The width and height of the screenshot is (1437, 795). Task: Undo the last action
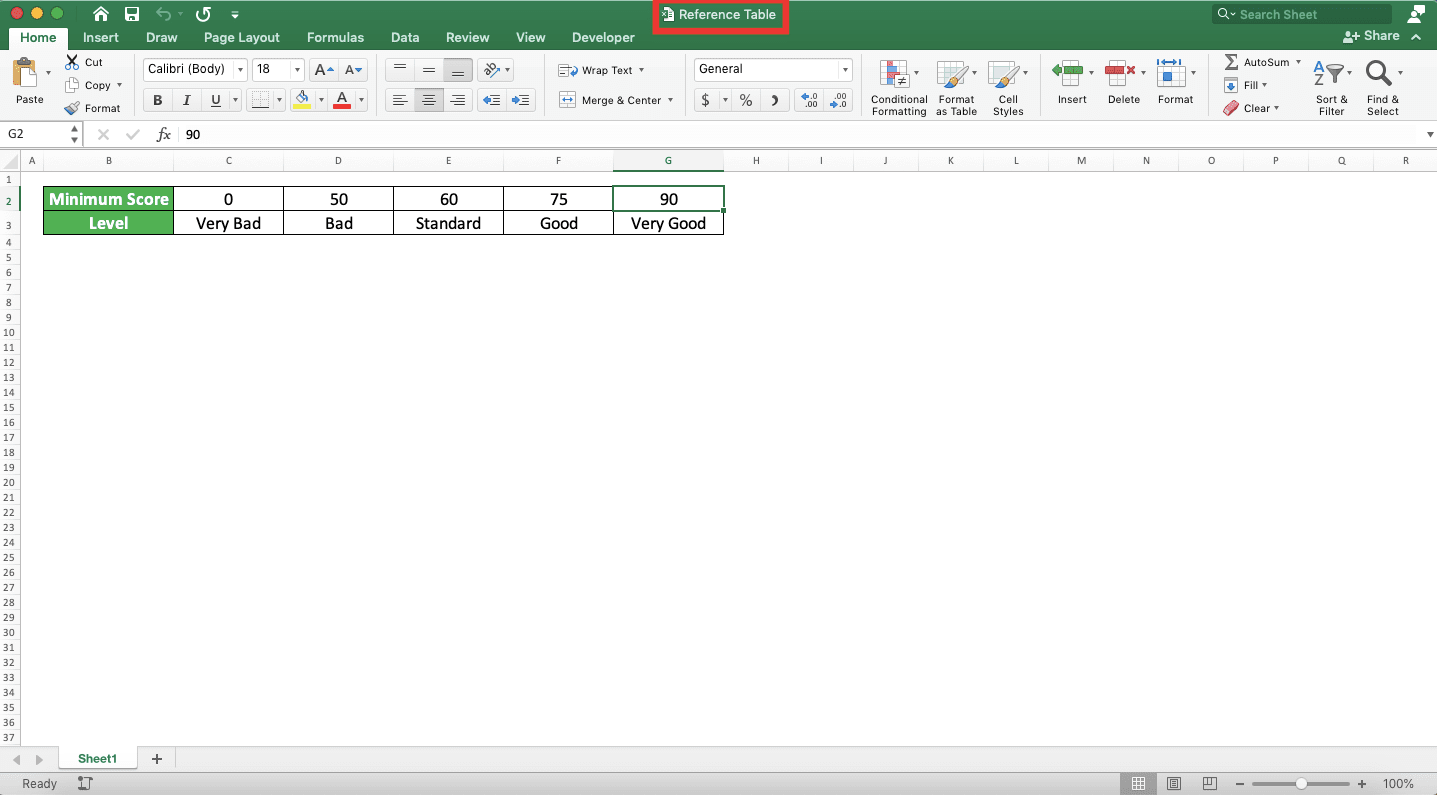coord(163,14)
